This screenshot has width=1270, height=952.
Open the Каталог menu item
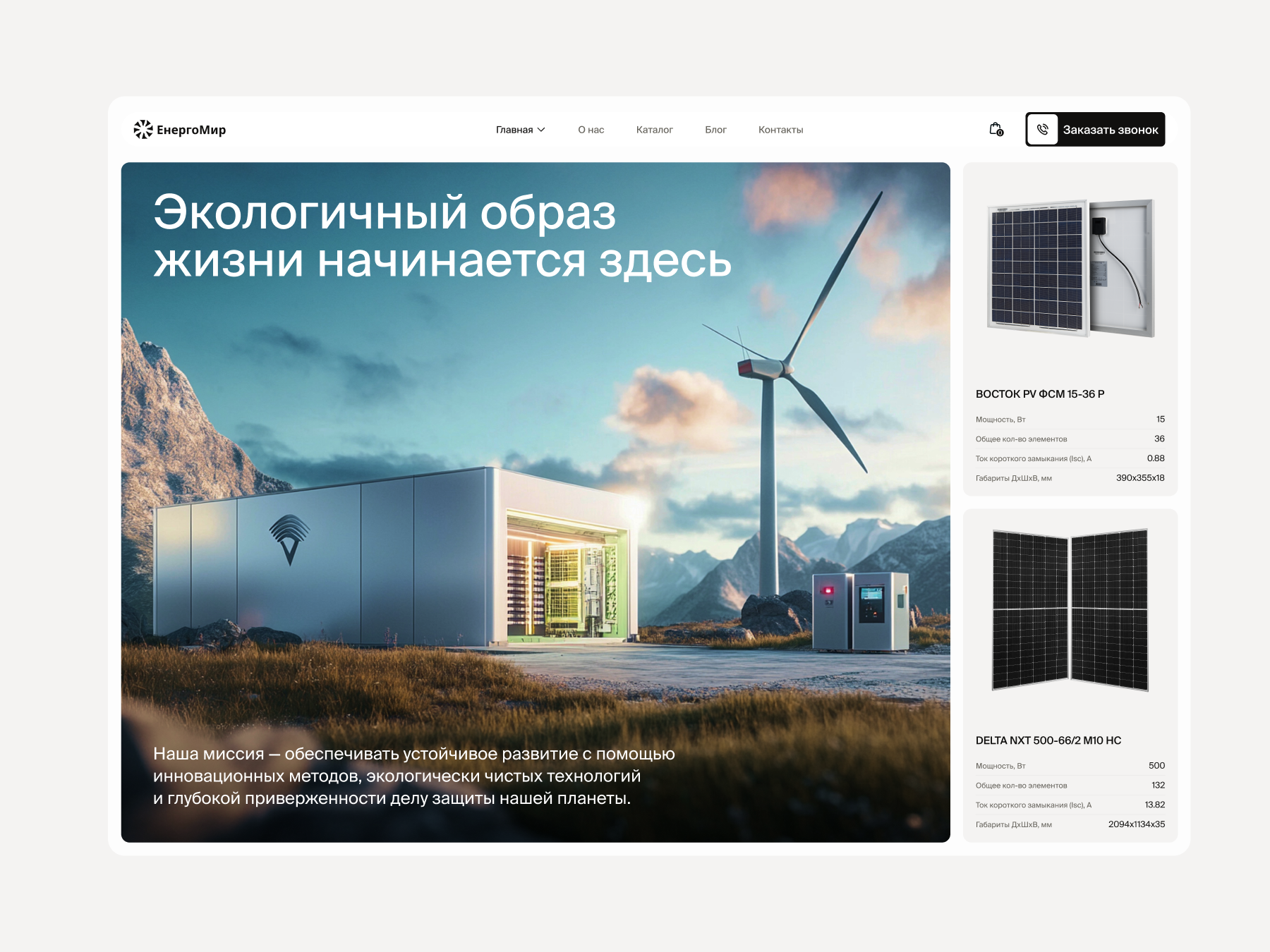655,130
